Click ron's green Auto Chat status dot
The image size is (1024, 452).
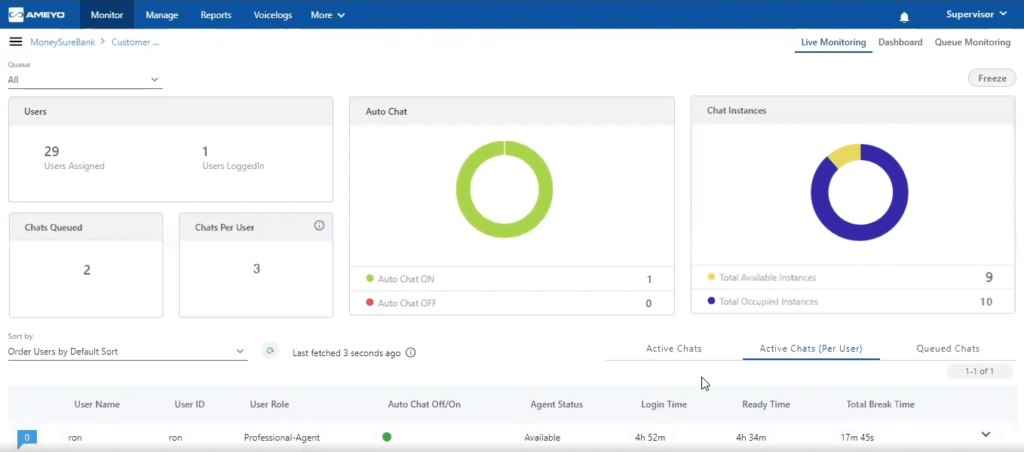click(x=387, y=437)
